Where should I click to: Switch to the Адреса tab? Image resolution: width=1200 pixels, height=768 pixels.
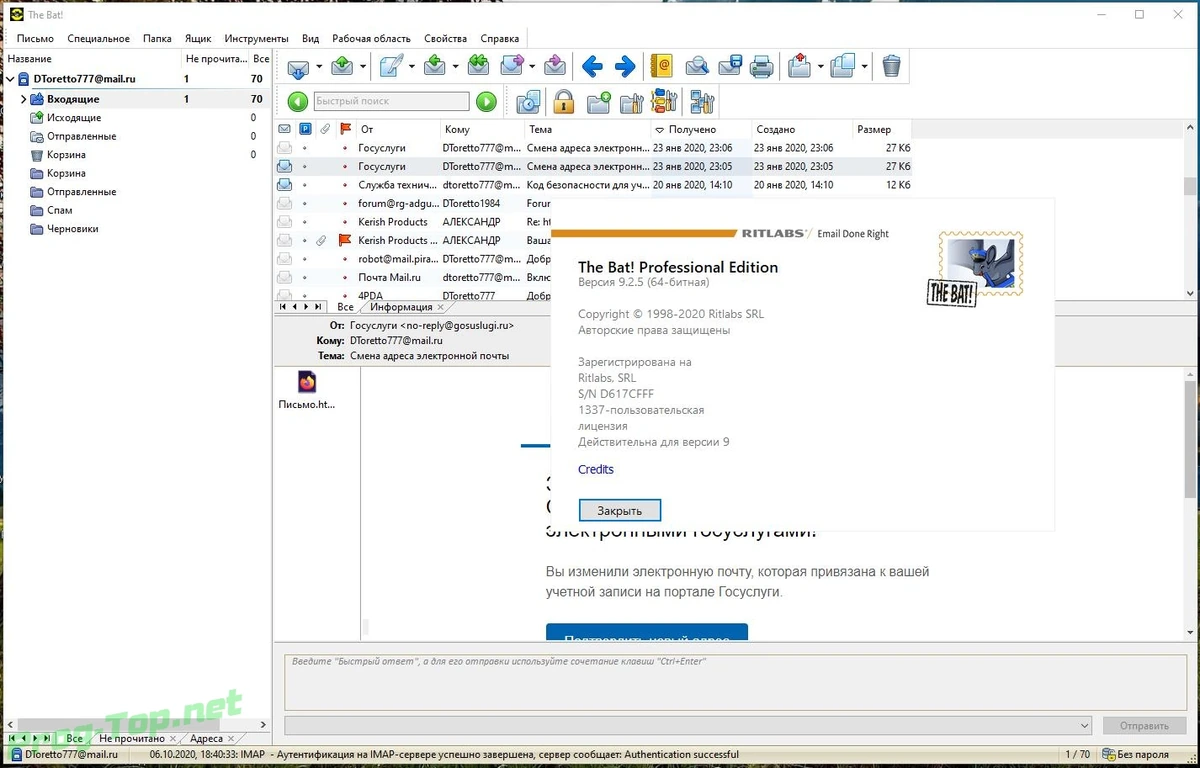coord(206,739)
